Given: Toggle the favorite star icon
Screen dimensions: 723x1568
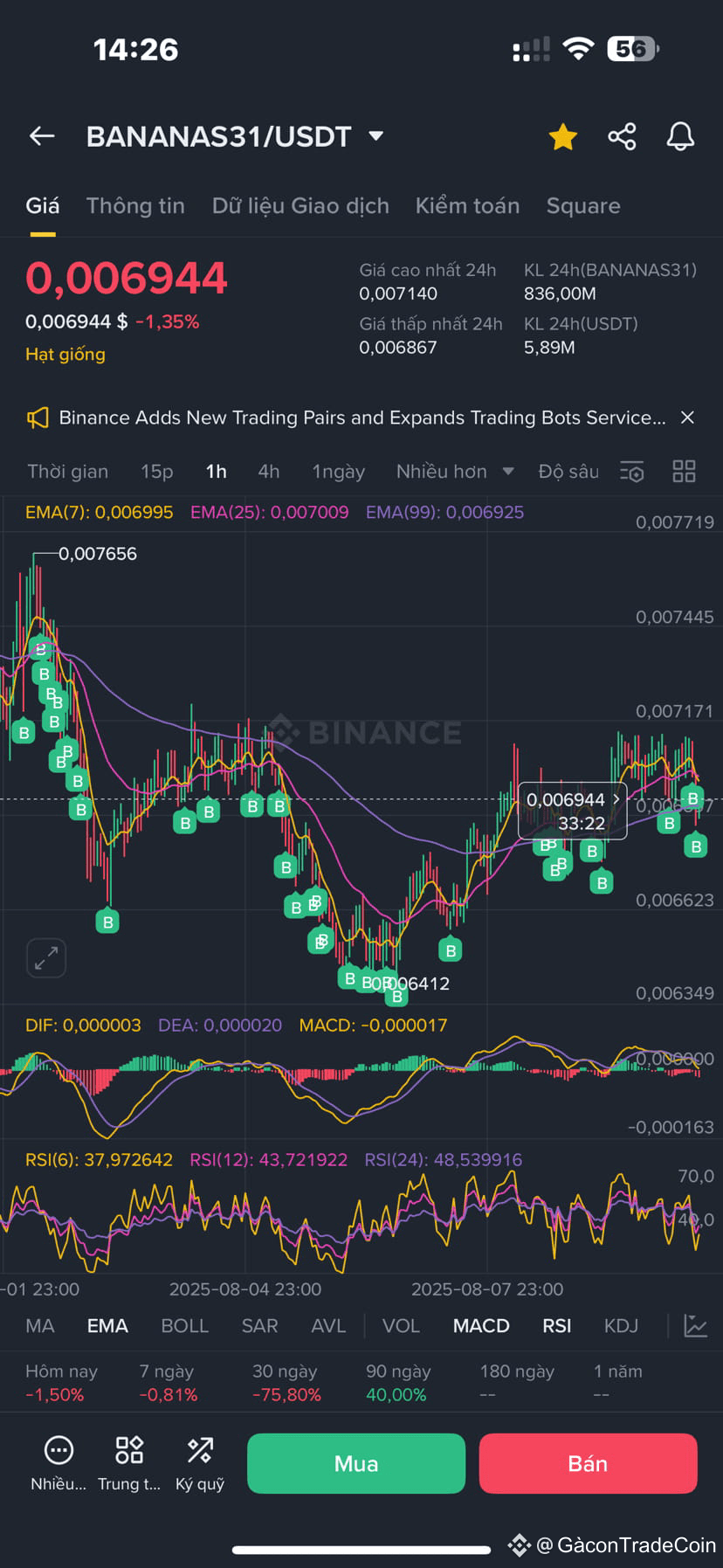Looking at the screenshot, I should tap(563, 136).
